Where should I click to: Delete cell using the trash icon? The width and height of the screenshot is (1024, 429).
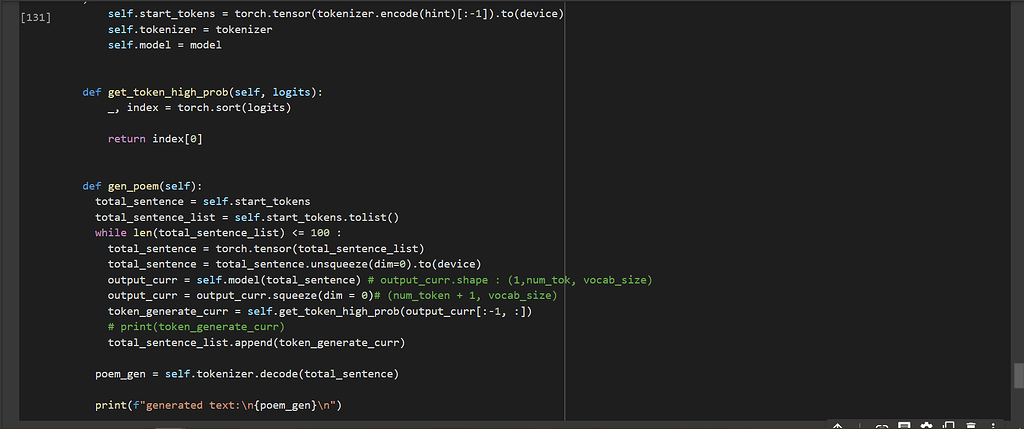tap(971, 425)
